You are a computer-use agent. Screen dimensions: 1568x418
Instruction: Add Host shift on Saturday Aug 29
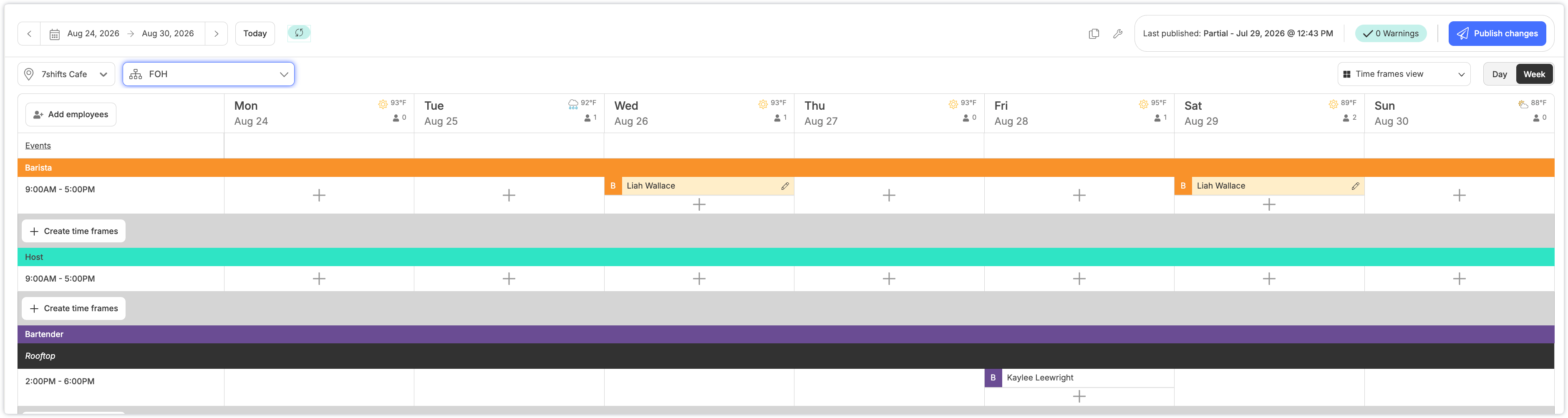click(1269, 279)
